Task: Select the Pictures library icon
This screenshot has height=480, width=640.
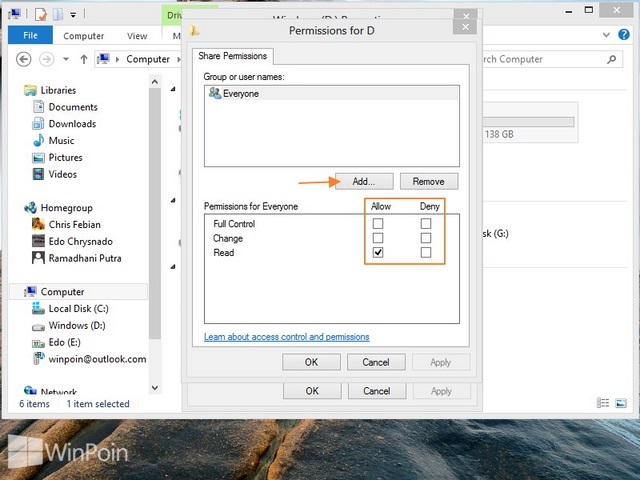Action: tap(38, 158)
